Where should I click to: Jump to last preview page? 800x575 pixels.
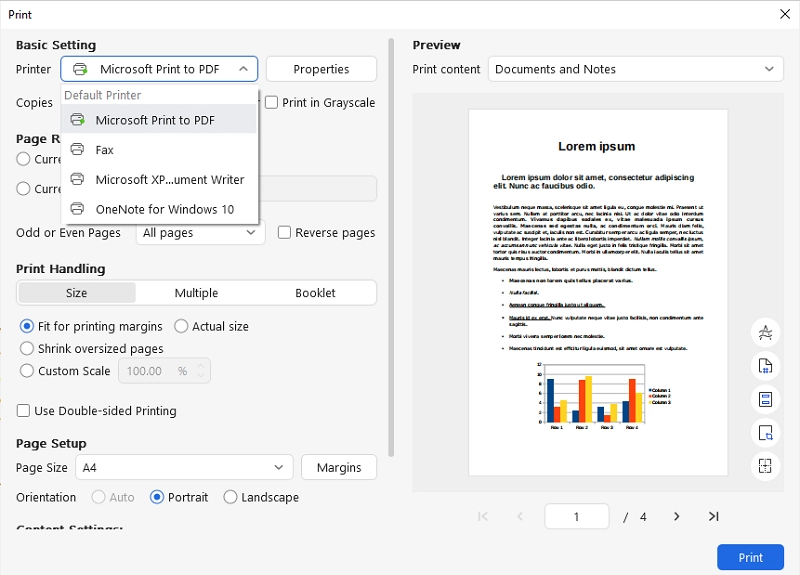(x=714, y=516)
